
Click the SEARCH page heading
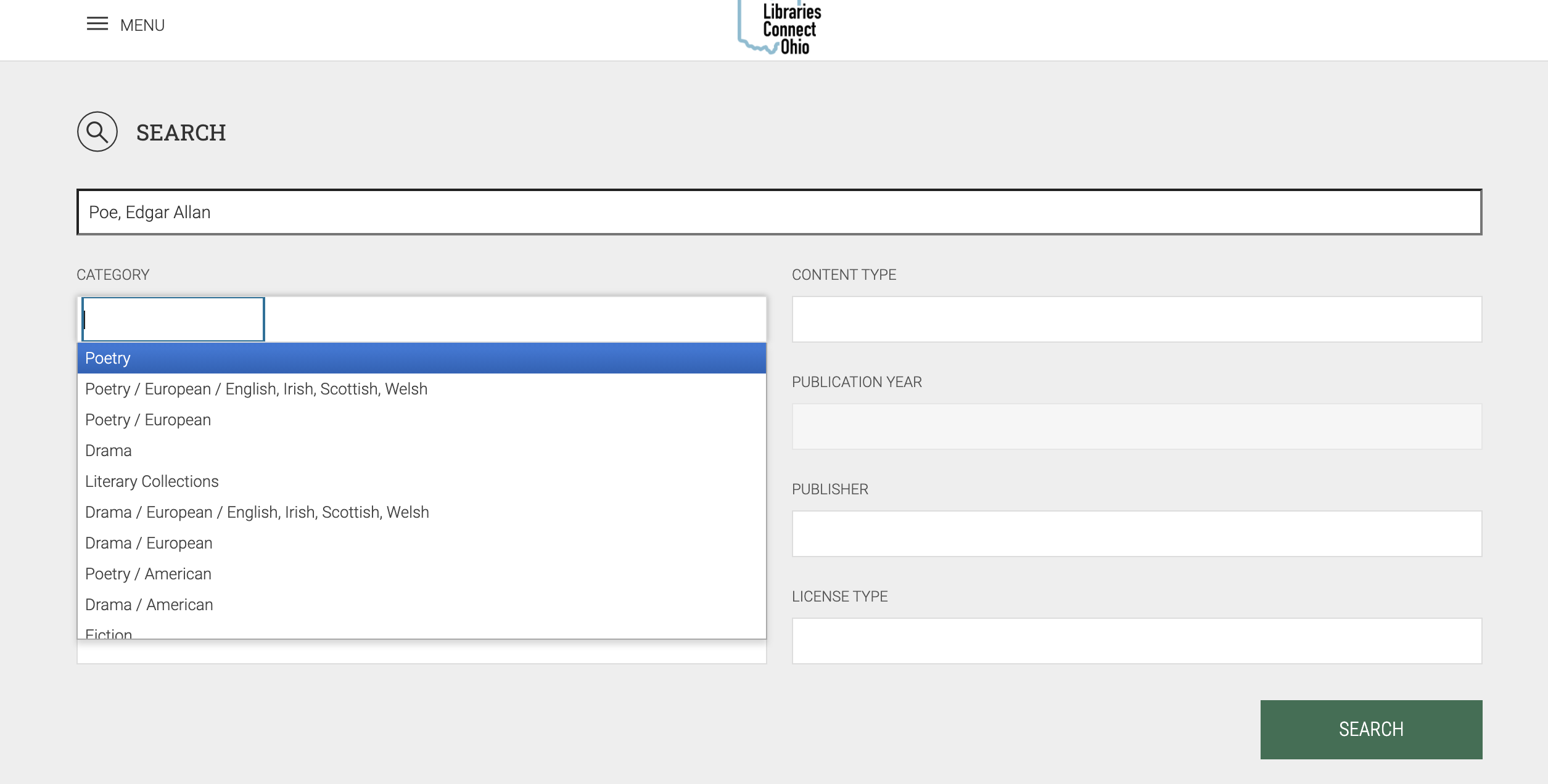coord(181,133)
